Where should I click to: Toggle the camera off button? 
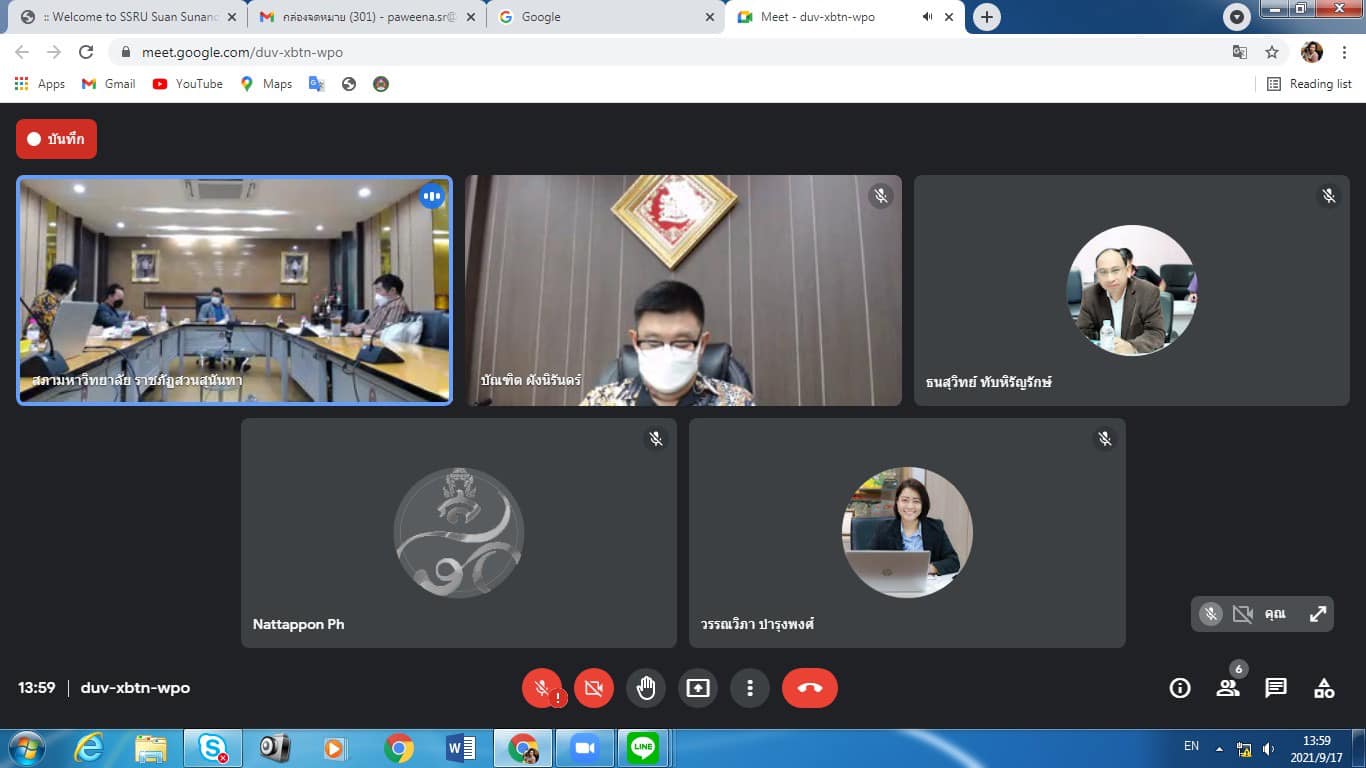594,688
